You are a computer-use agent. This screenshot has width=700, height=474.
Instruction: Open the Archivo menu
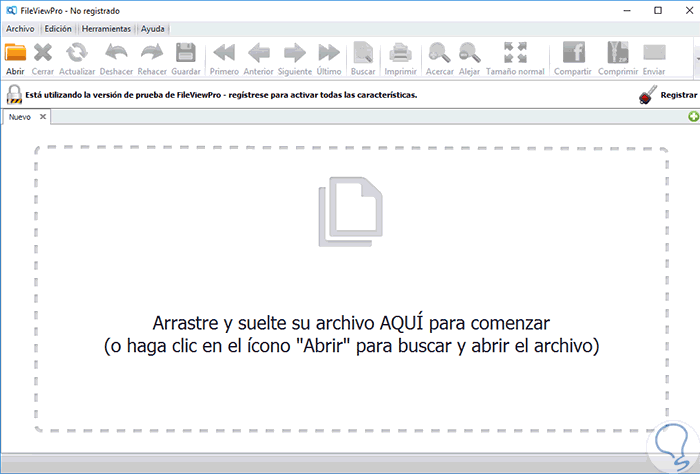click(x=20, y=29)
